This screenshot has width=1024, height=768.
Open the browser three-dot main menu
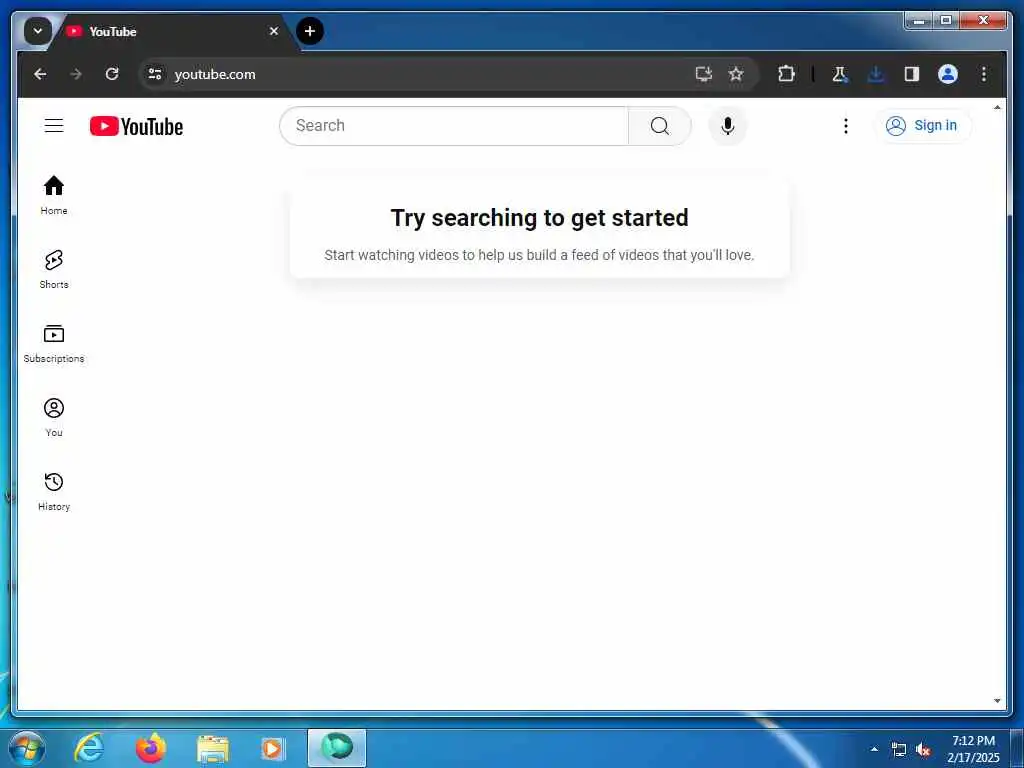(984, 74)
